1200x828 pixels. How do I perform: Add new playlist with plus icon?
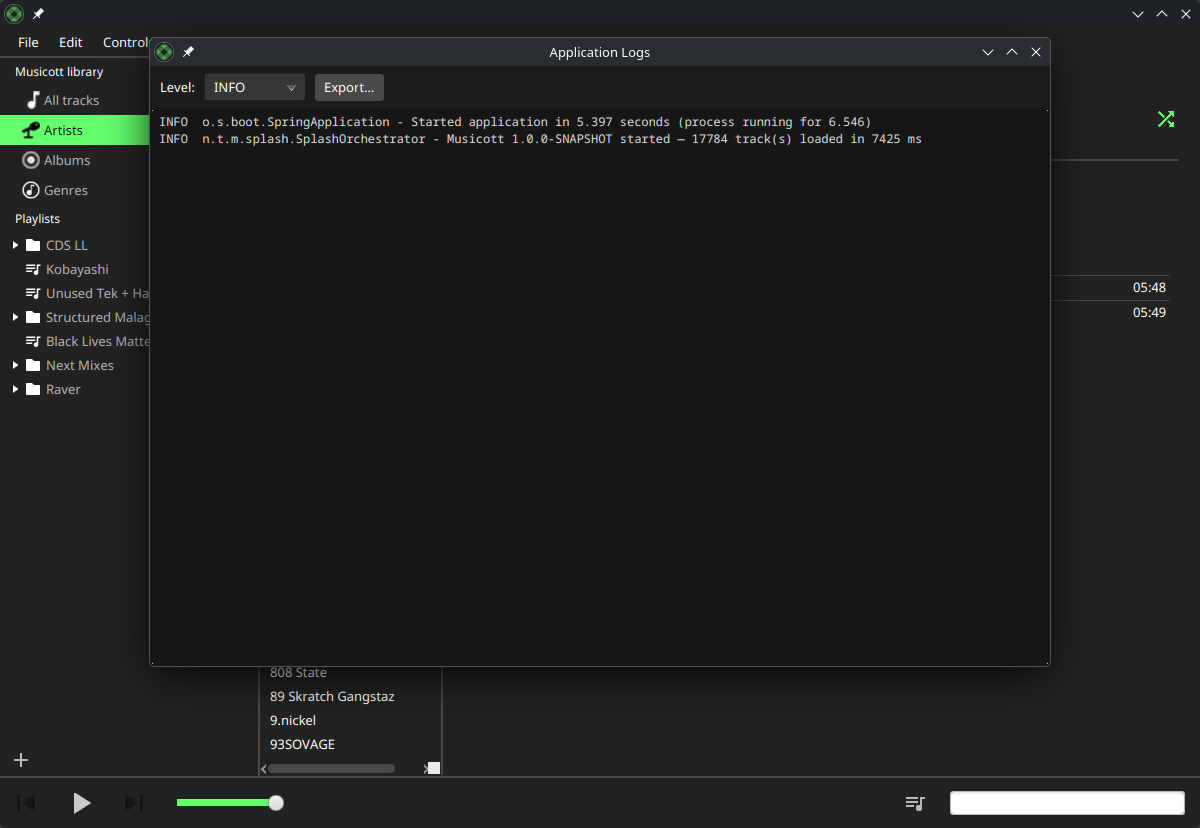tap(21, 760)
